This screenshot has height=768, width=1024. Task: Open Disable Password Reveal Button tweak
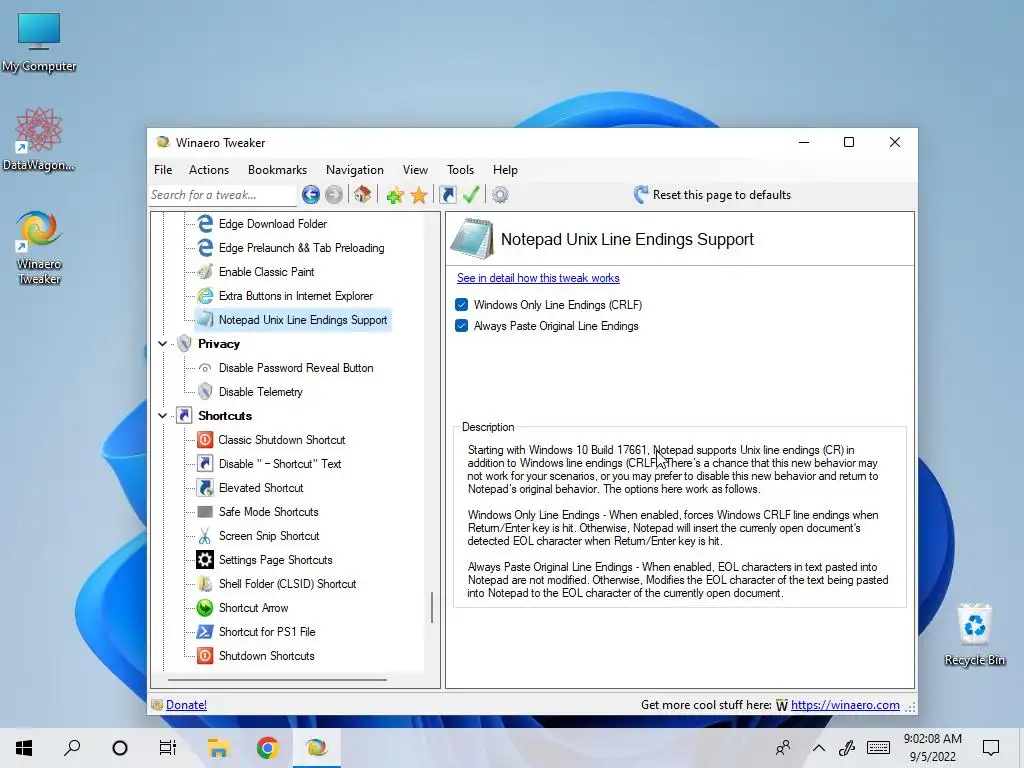(x=296, y=368)
